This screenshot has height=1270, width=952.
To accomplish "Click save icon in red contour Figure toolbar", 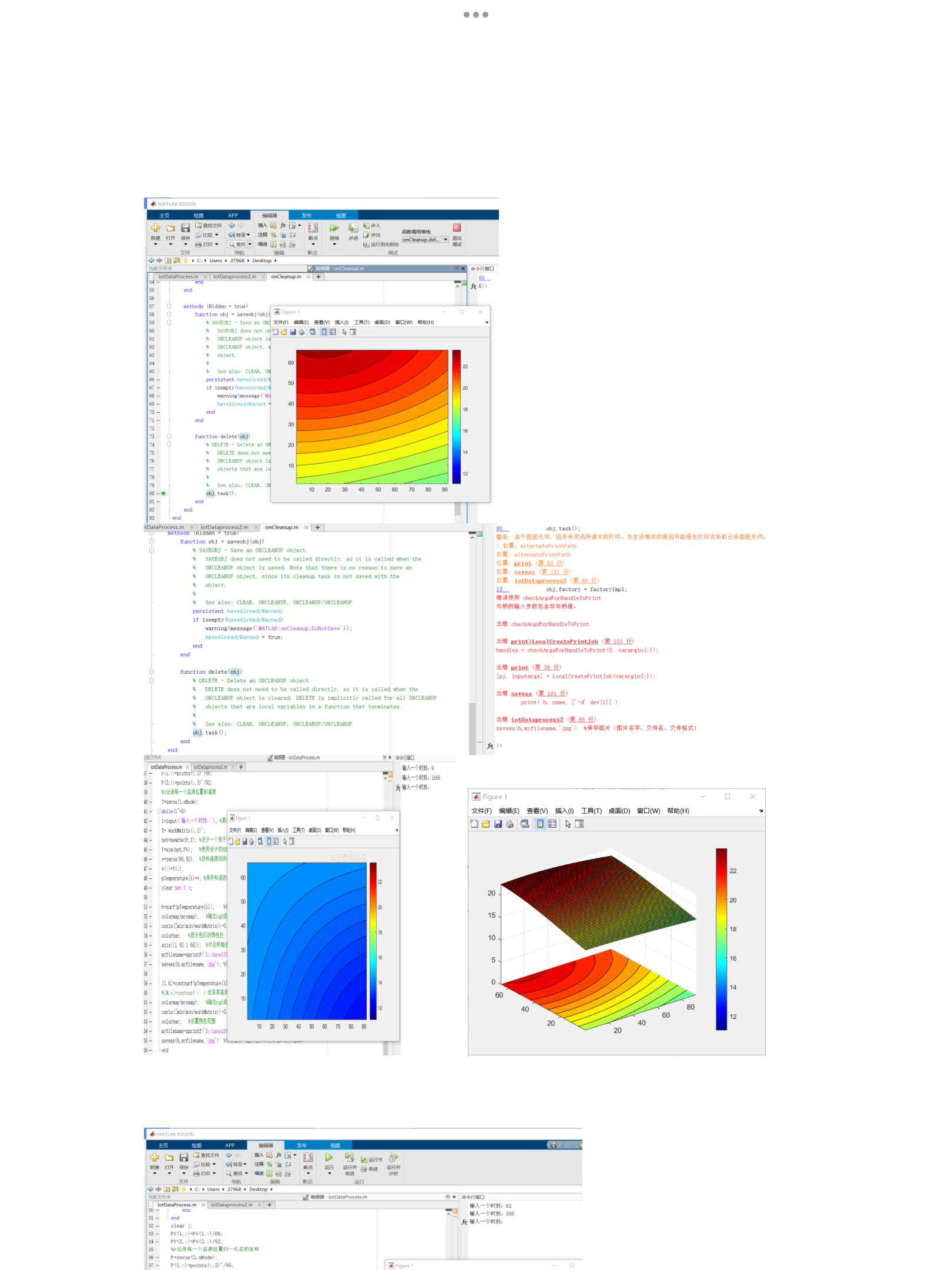I will (293, 332).
